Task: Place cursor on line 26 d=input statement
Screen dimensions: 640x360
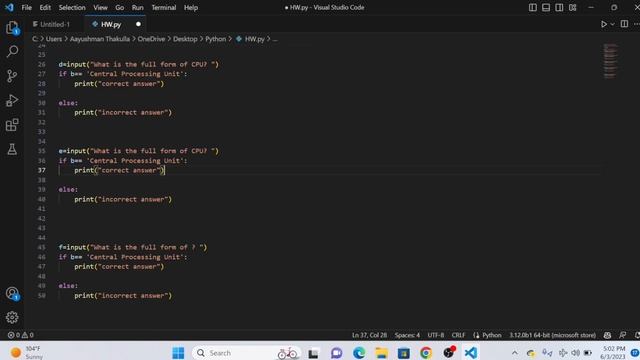Action: pos(139,64)
